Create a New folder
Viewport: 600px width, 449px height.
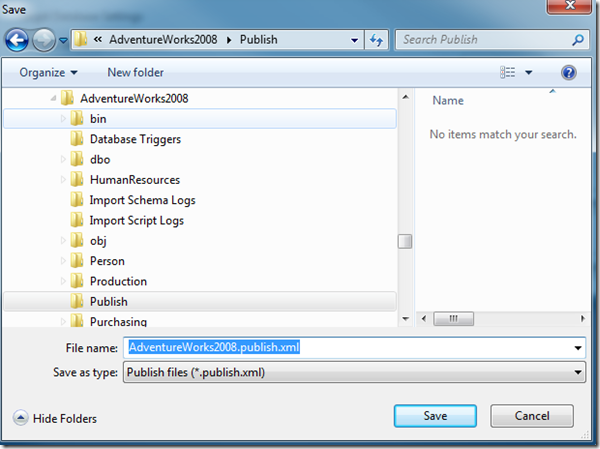point(135,72)
